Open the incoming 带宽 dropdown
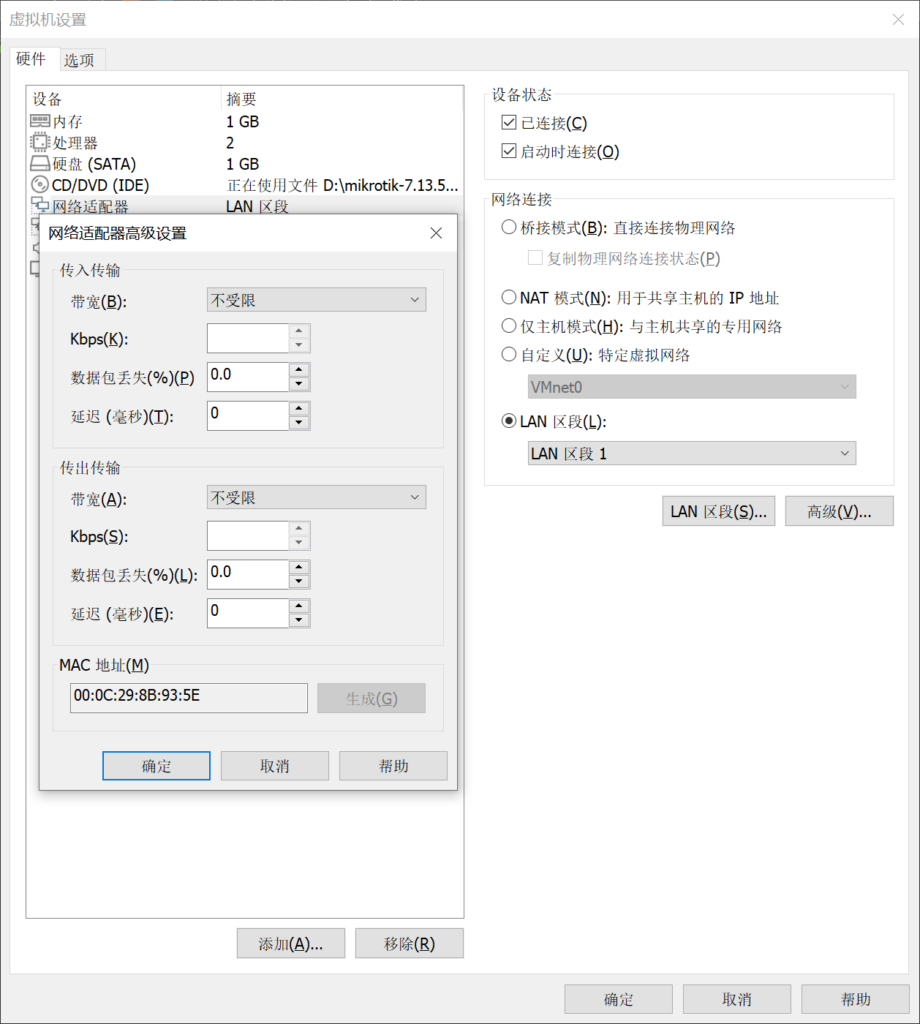This screenshot has width=920, height=1024. tap(316, 299)
